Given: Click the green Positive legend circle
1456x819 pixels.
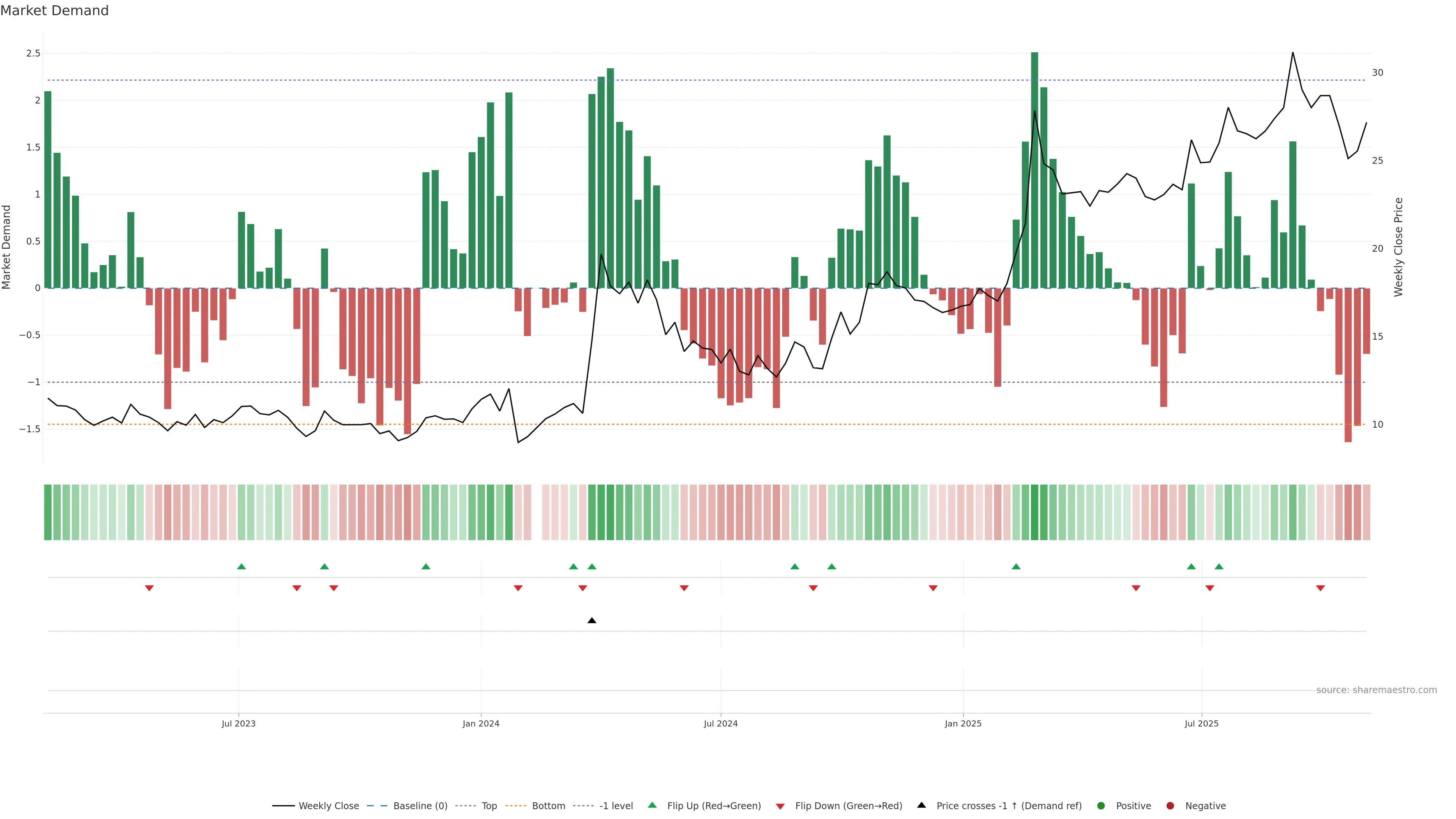Looking at the screenshot, I should [1100, 805].
